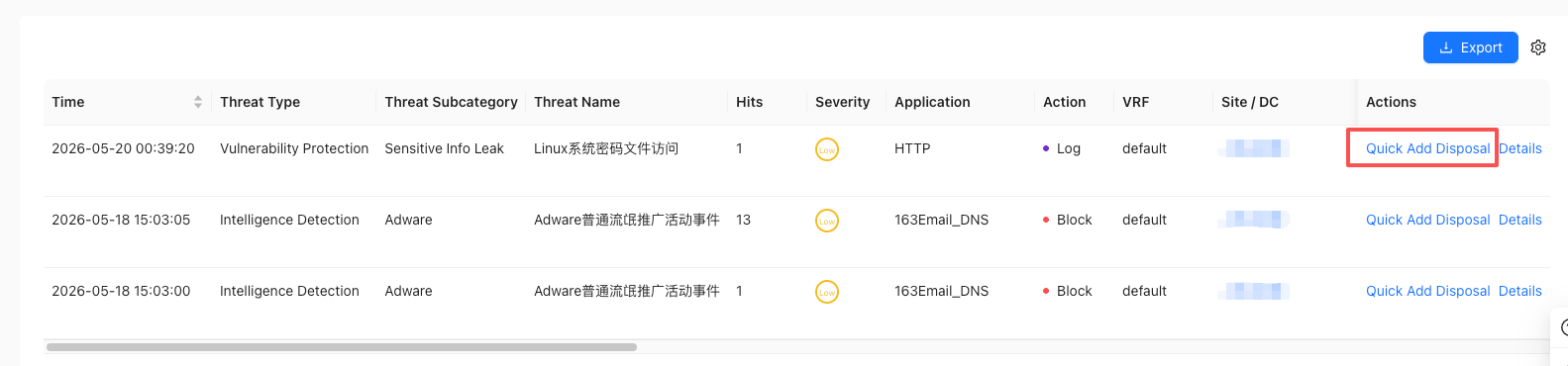Click Vulnerability Protection cell

(x=294, y=148)
